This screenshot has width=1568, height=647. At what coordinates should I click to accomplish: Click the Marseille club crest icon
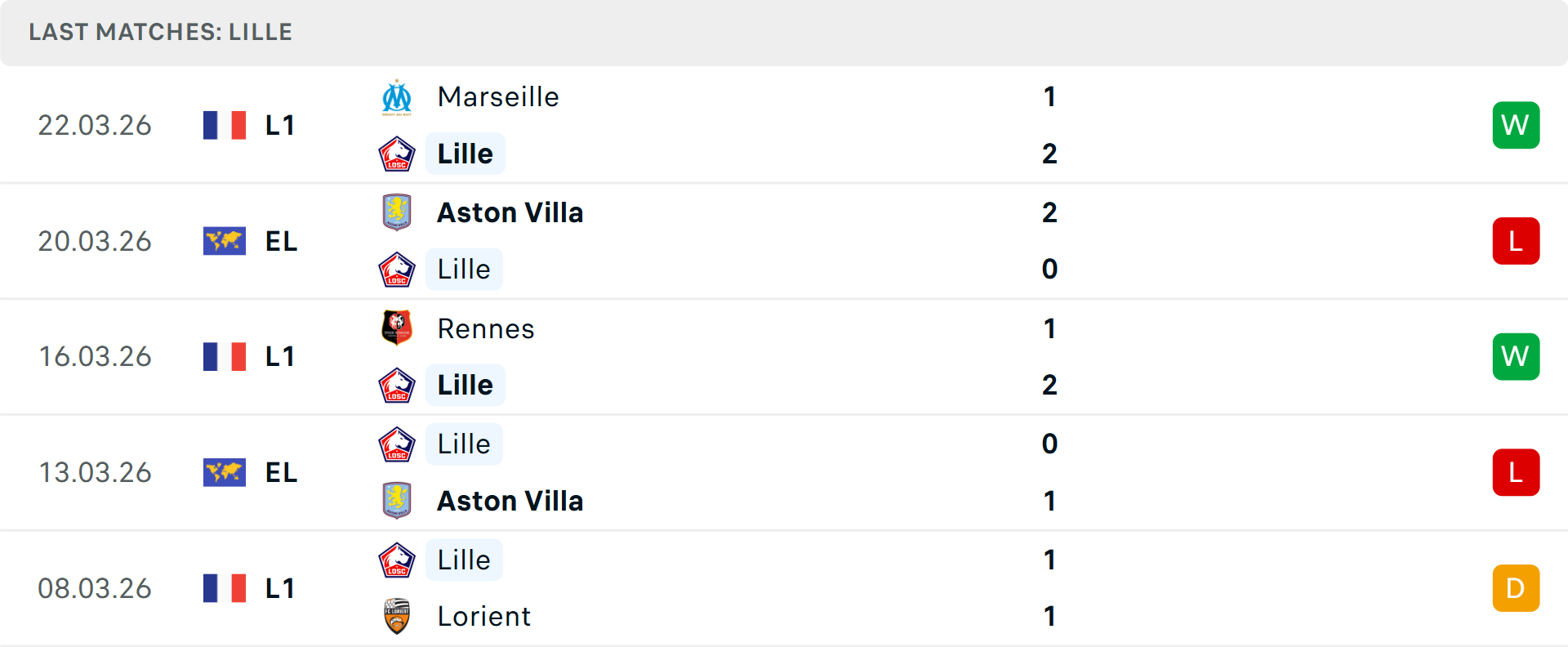tap(397, 97)
